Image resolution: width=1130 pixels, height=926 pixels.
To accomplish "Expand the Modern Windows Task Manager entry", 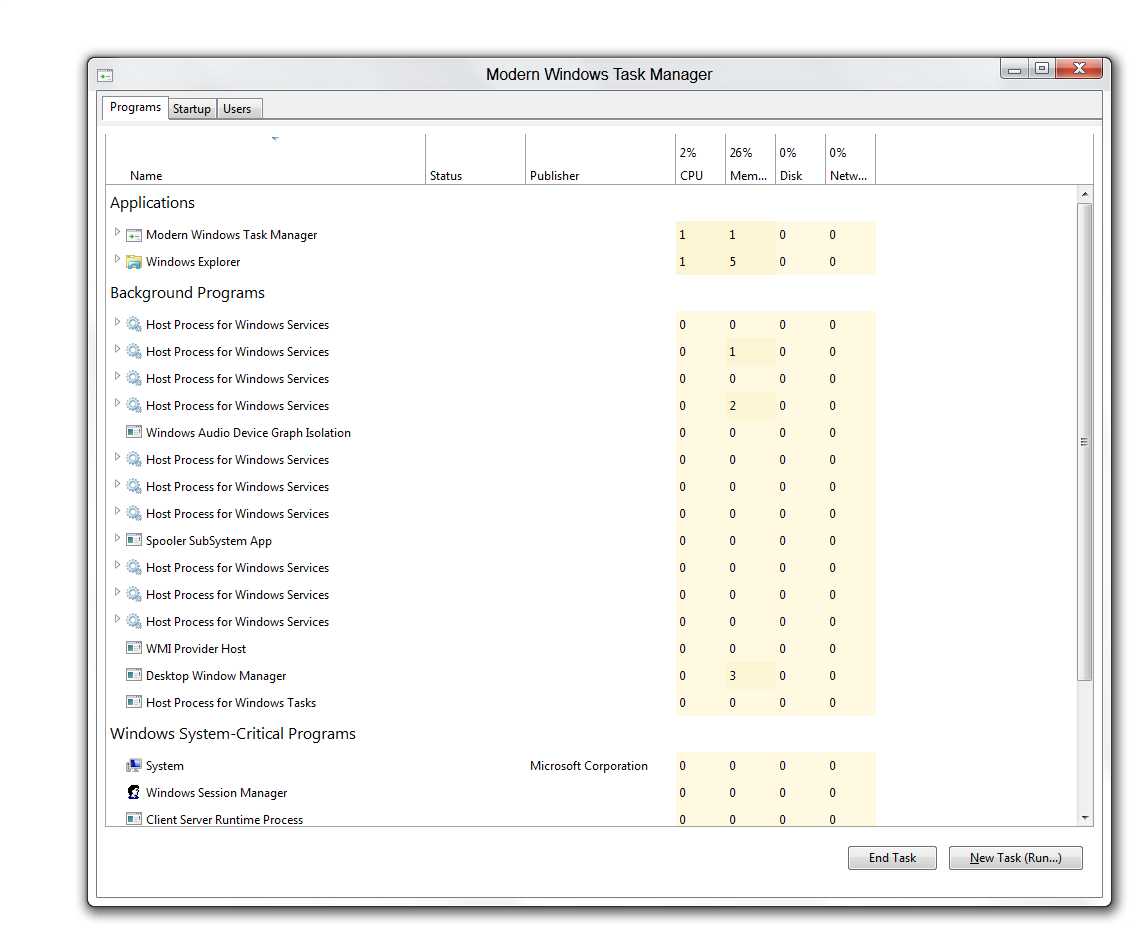I will coord(117,232).
